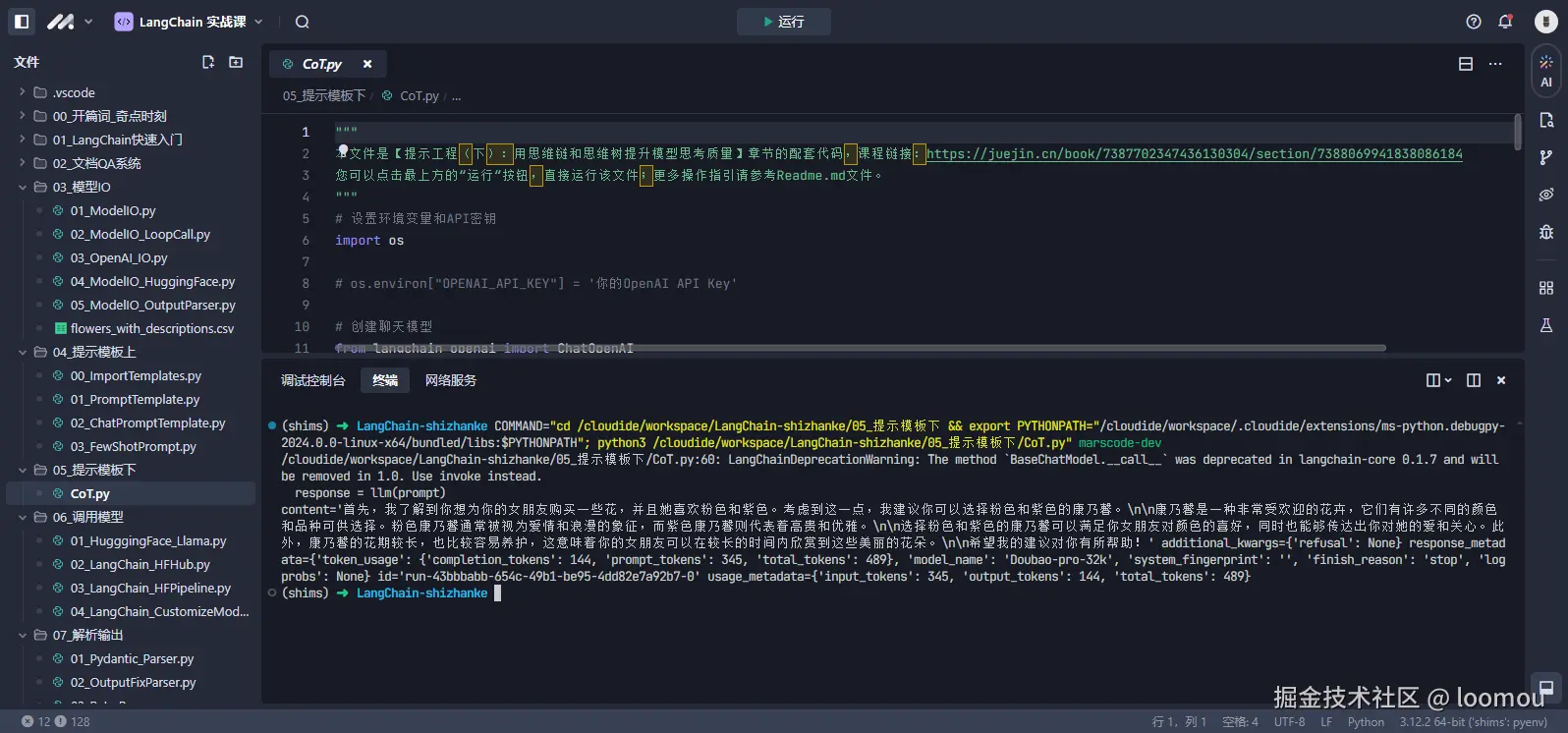Open the AI assistant icon in right sidebar

coord(1546,71)
